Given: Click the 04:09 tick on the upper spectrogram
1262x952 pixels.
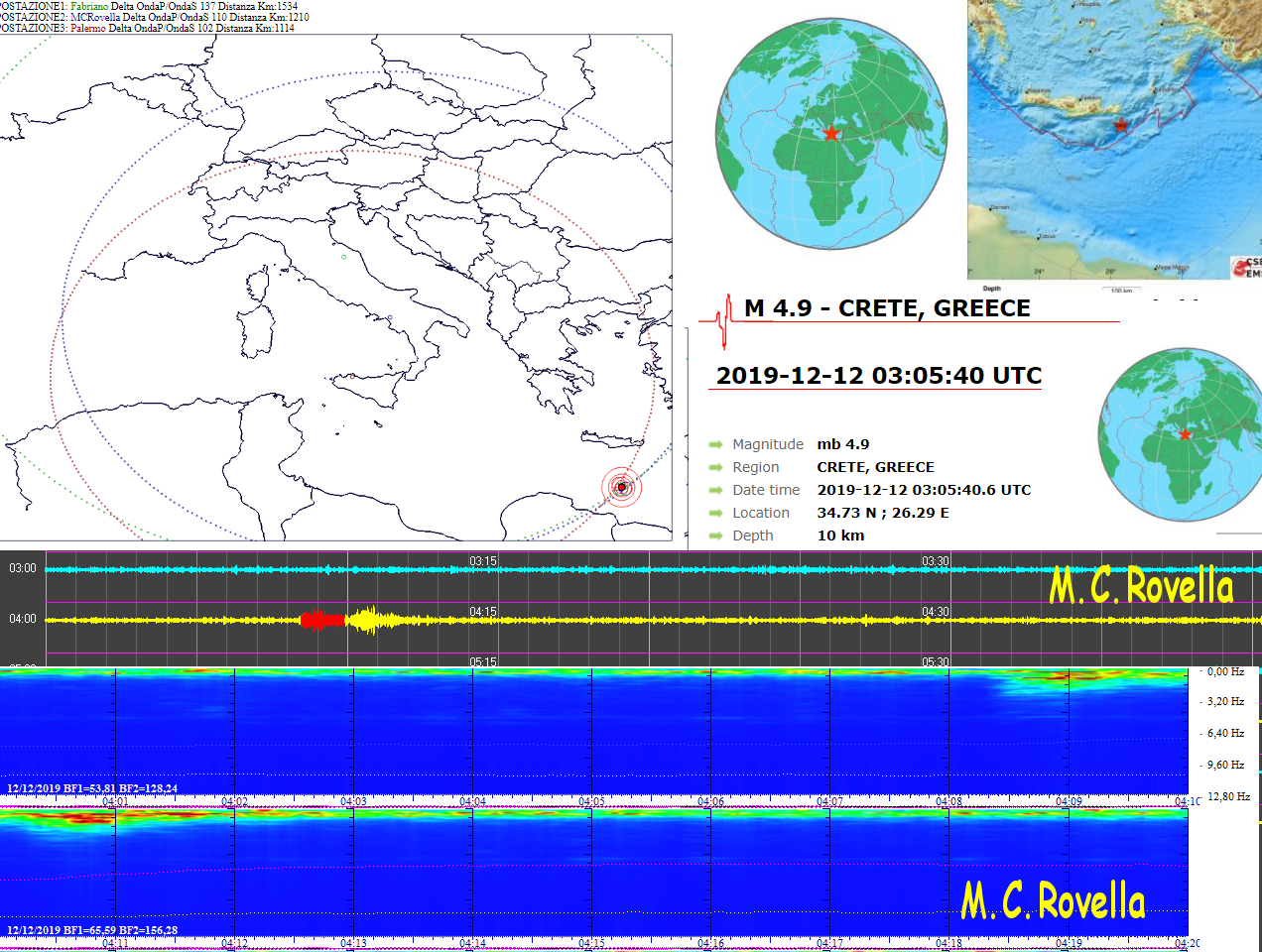Looking at the screenshot, I should pyautogui.click(x=1069, y=801).
